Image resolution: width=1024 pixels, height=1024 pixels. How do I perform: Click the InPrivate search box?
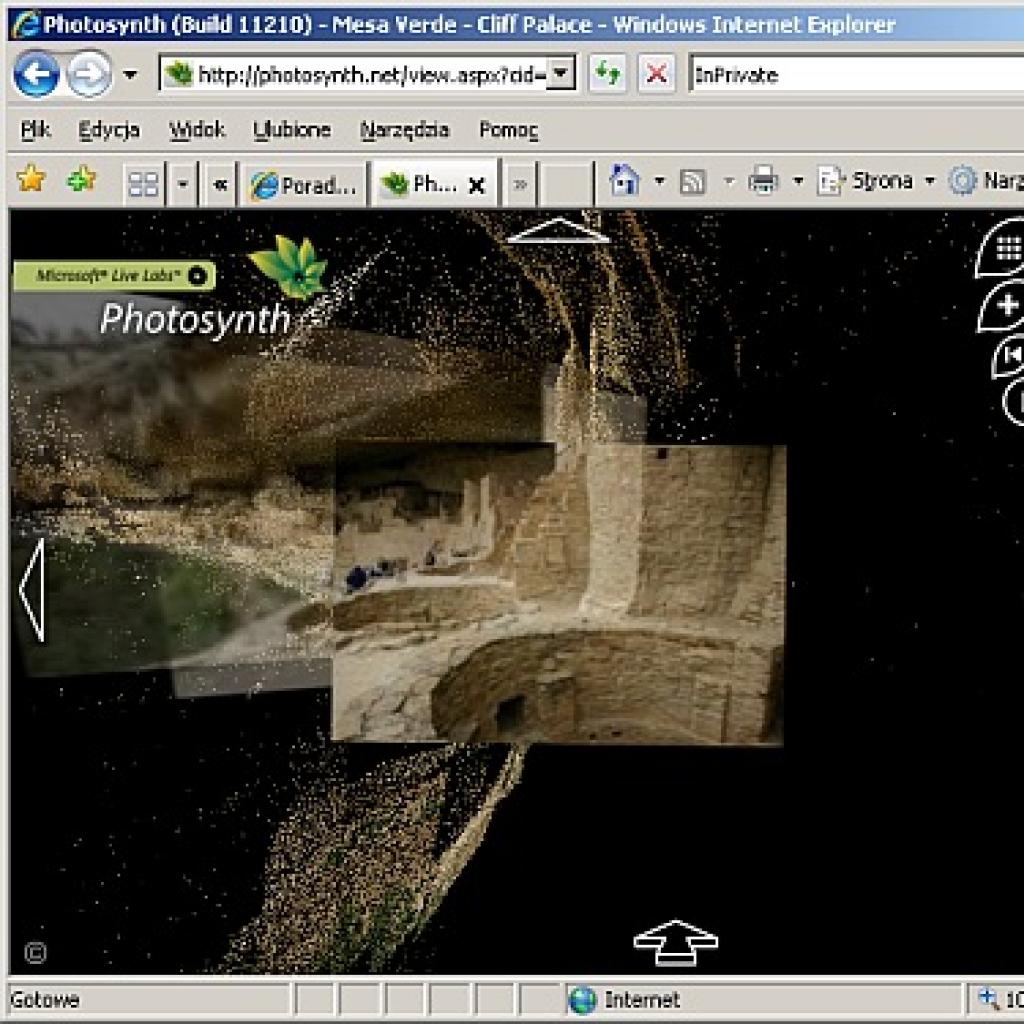pyautogui.click(x=856, y=74)
